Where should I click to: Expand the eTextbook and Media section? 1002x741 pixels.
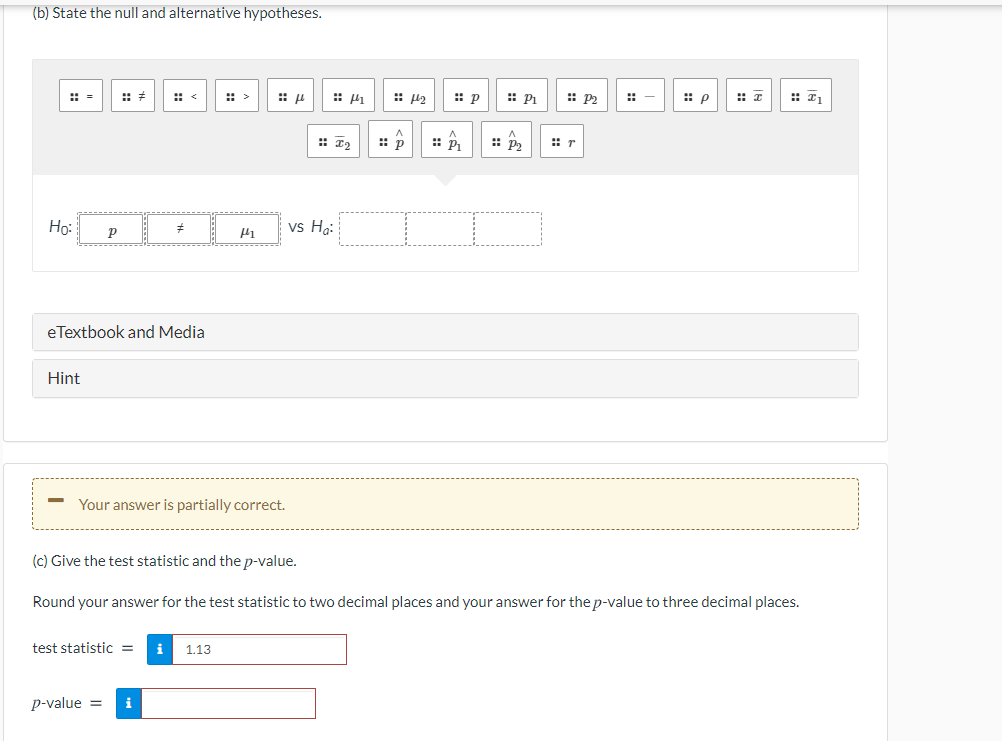(x=445, y=332)
